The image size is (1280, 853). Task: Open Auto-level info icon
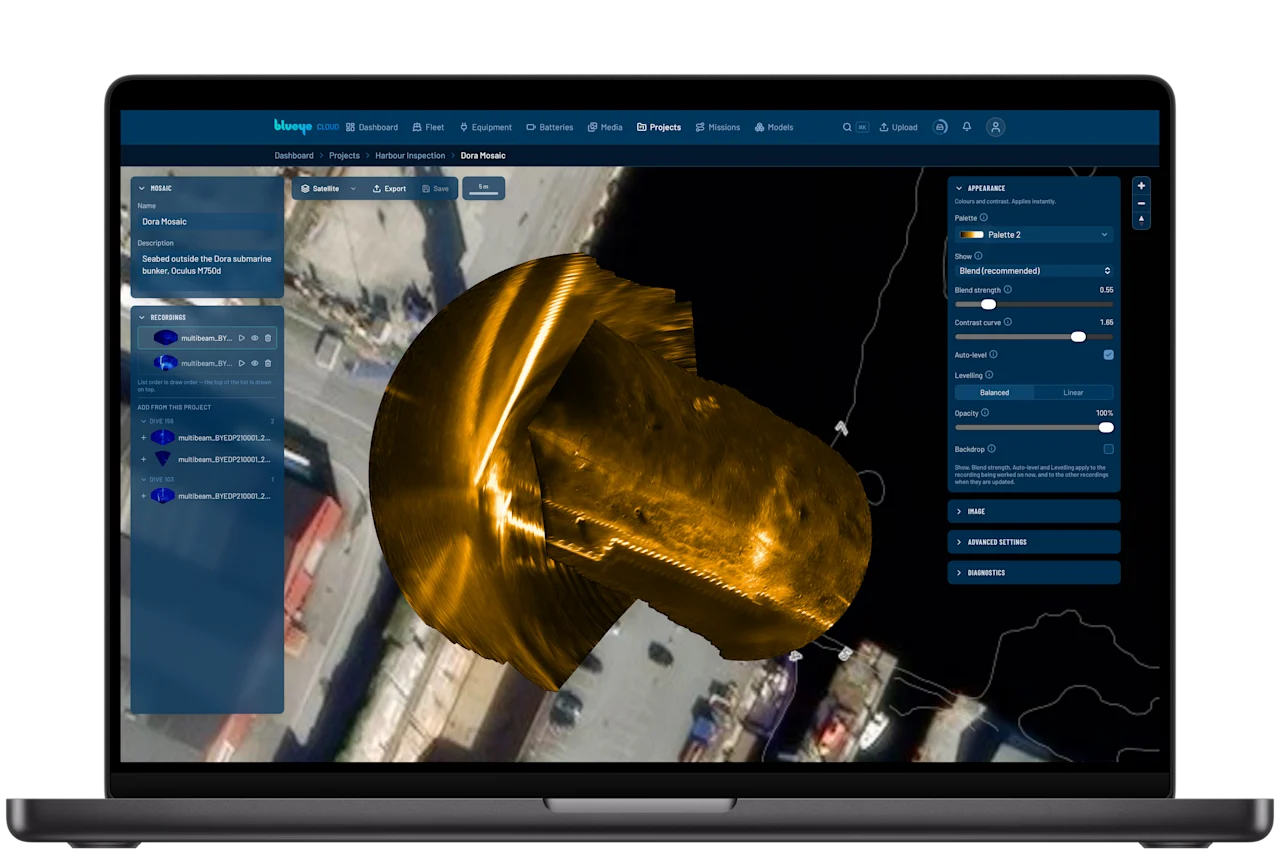click(x=993, y=354)
